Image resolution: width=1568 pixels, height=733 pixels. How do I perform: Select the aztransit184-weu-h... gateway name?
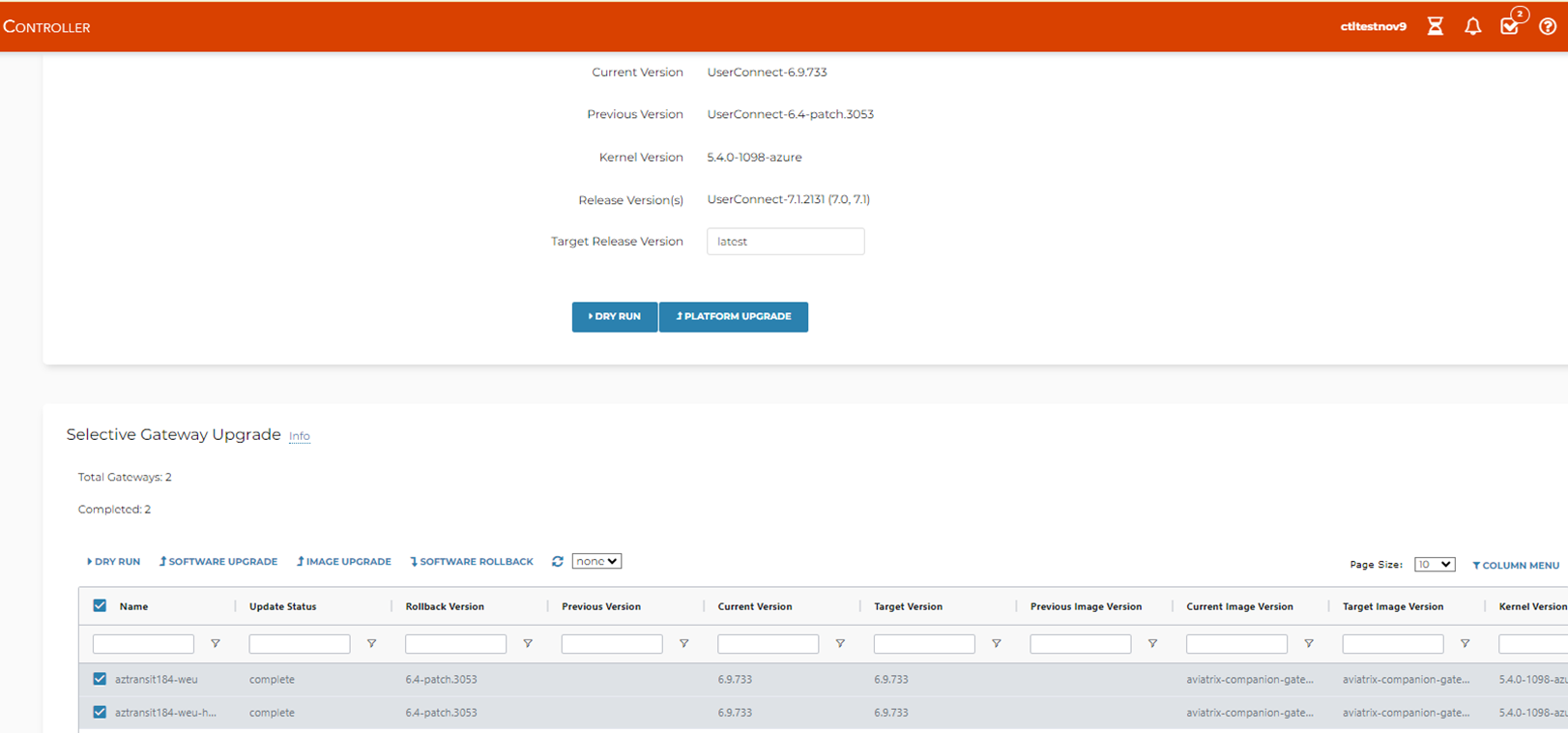click(x=166, y=713)
